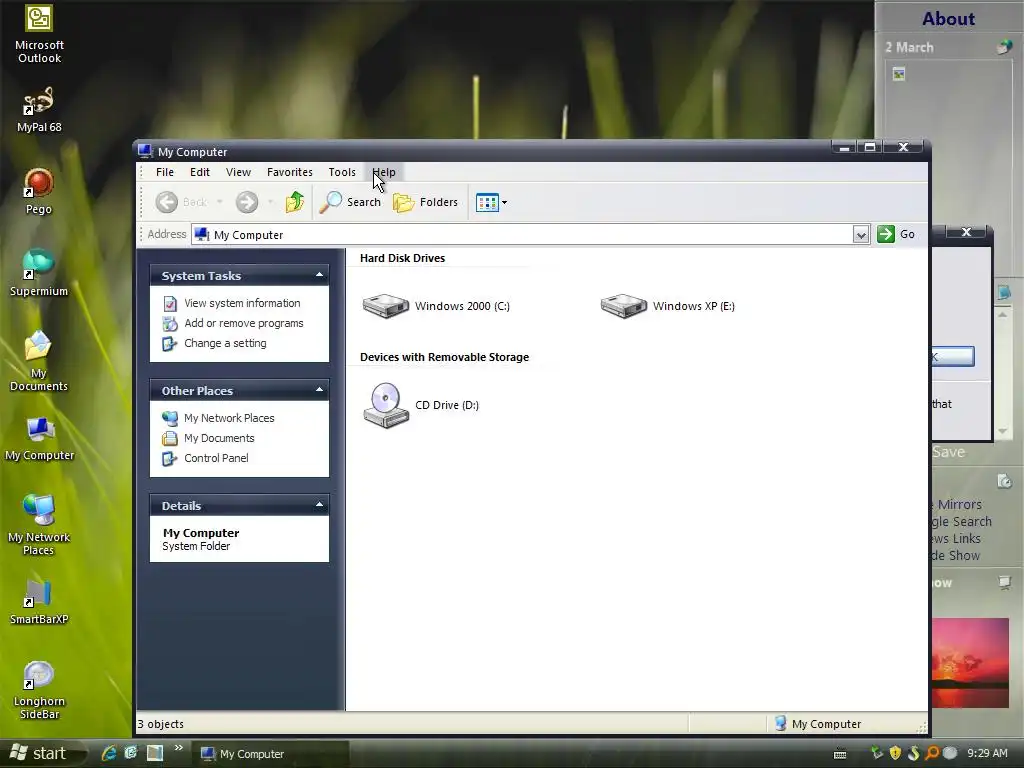Select the Longhorn SideBar desktop shortcut
Screen dimensions: 1024x768
39,690
